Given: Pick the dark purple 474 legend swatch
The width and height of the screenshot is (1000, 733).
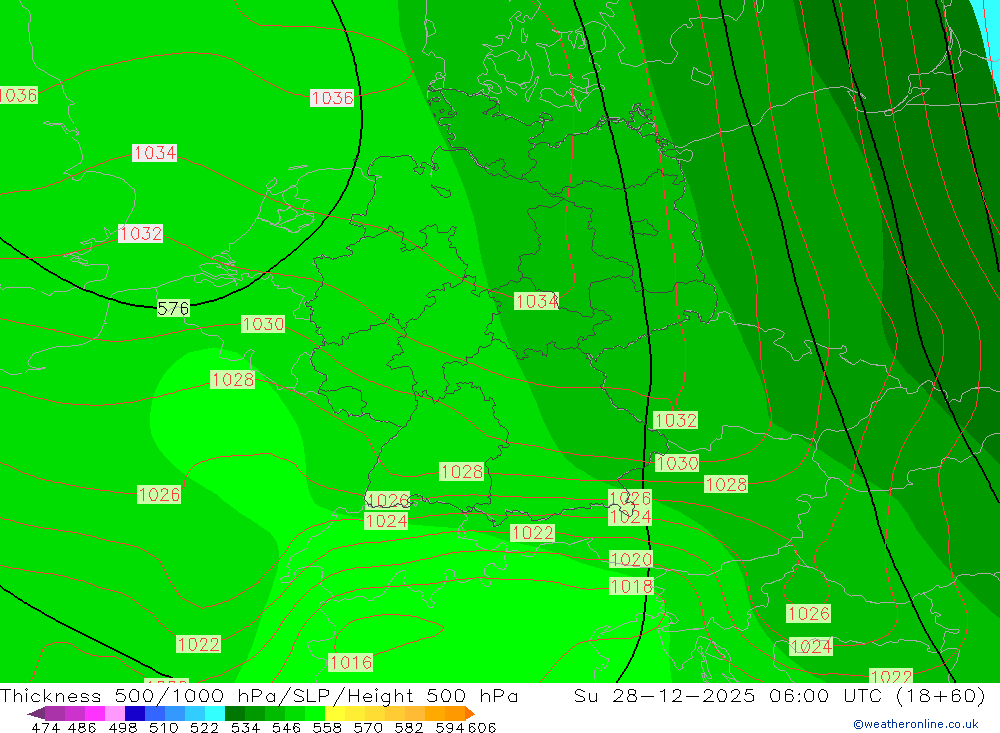Looking at the screenshot, I should click(55, 713).
